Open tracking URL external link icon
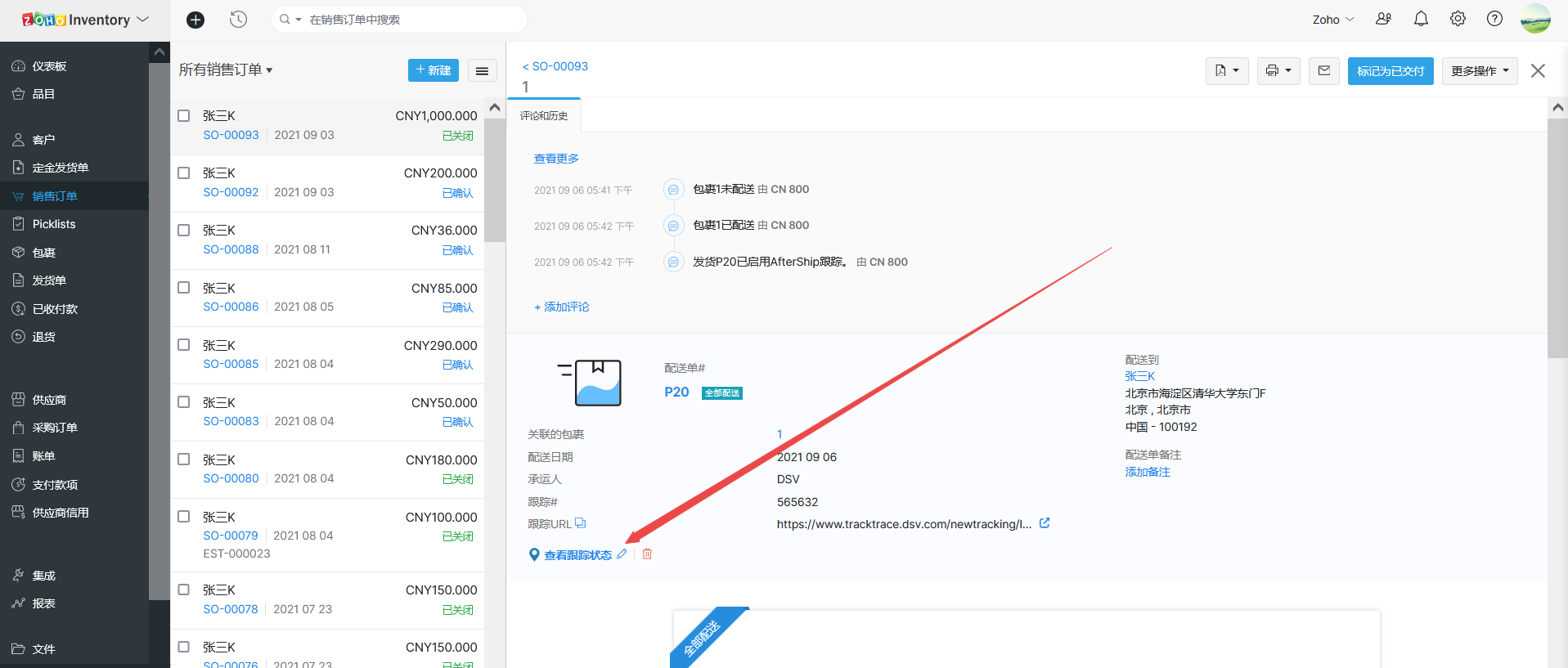This screenshot has height=668, width=1568. [x=1045, y=523]
